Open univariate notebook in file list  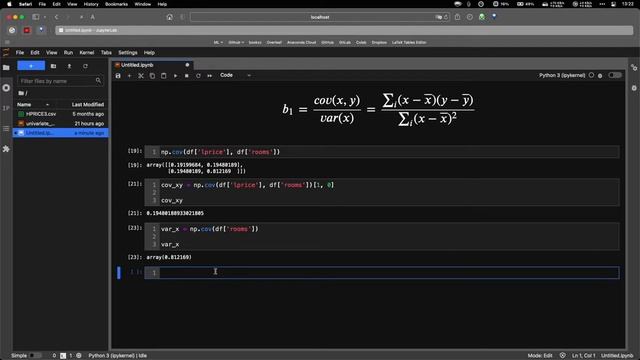coord(60,123)
